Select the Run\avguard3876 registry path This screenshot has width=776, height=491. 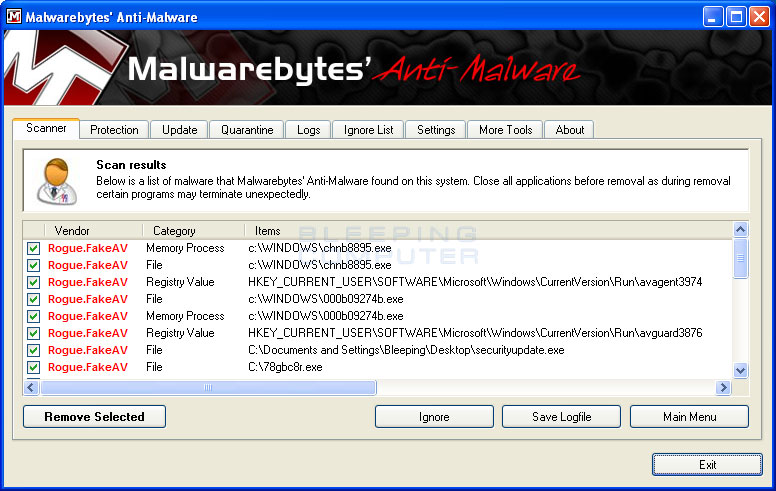coord(475,333)
